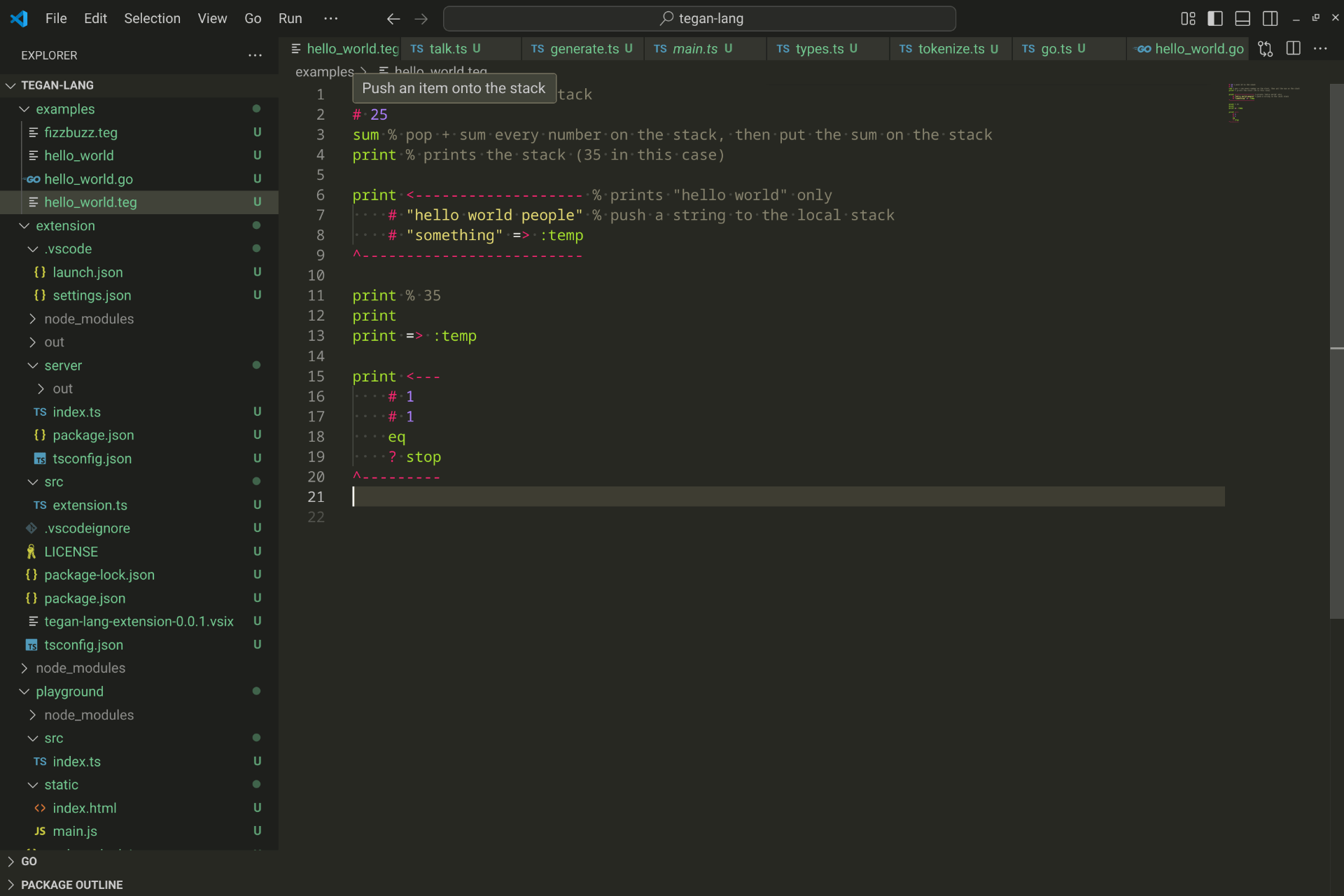Click VS Code logo icon
The image size is (1344, 896).
pos(19,19)
